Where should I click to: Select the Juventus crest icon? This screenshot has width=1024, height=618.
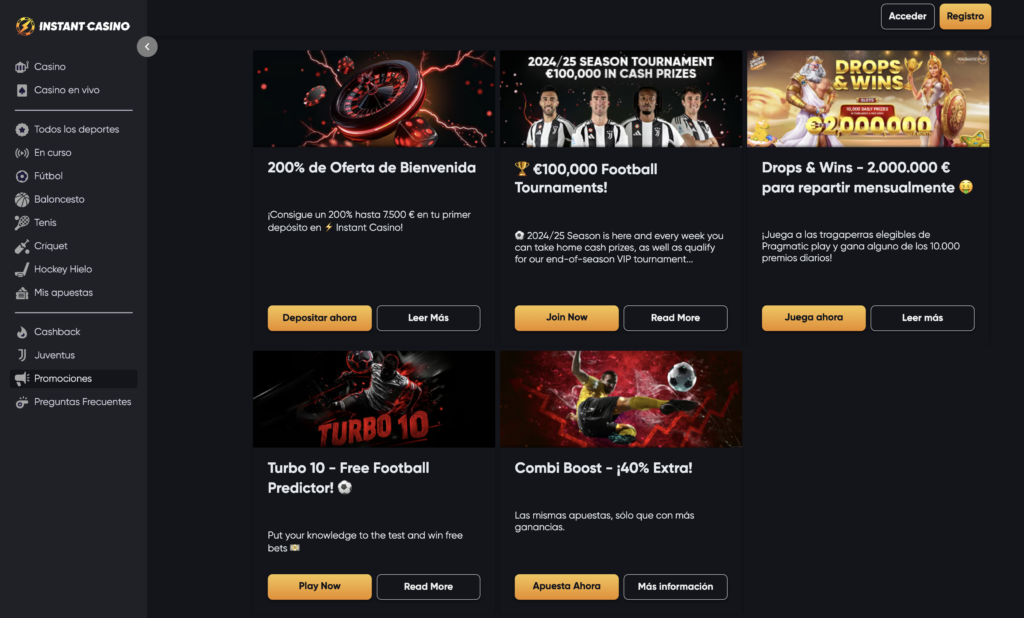coord(22,355)
